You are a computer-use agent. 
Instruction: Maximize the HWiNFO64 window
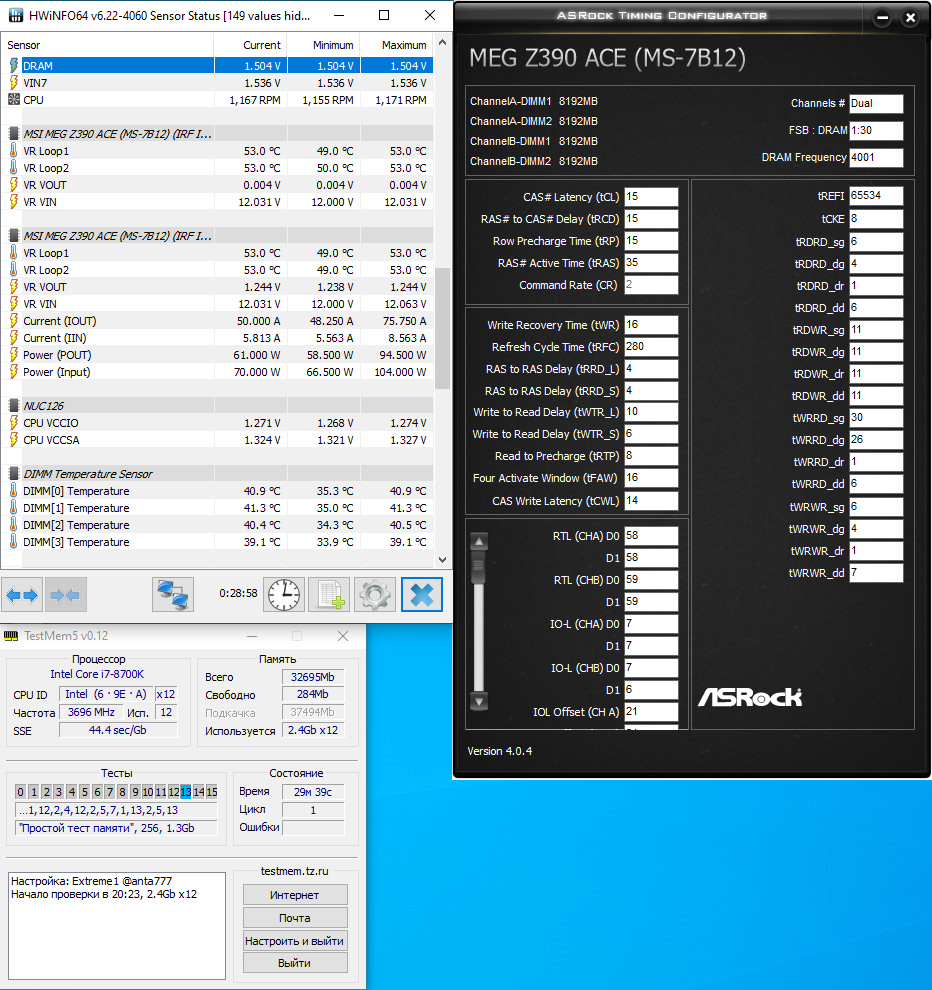tap(384, 15)
